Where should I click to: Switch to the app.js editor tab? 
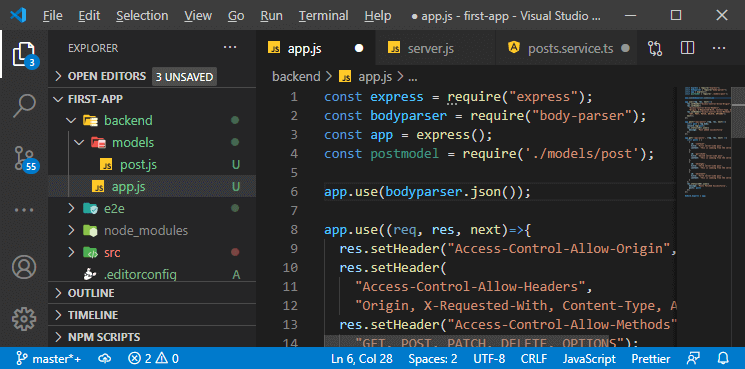coord(316,48)
